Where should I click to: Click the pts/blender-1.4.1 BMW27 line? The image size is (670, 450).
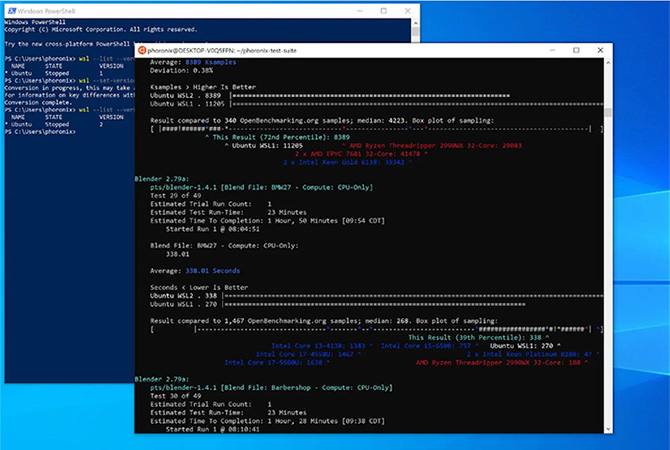point(261,187)
